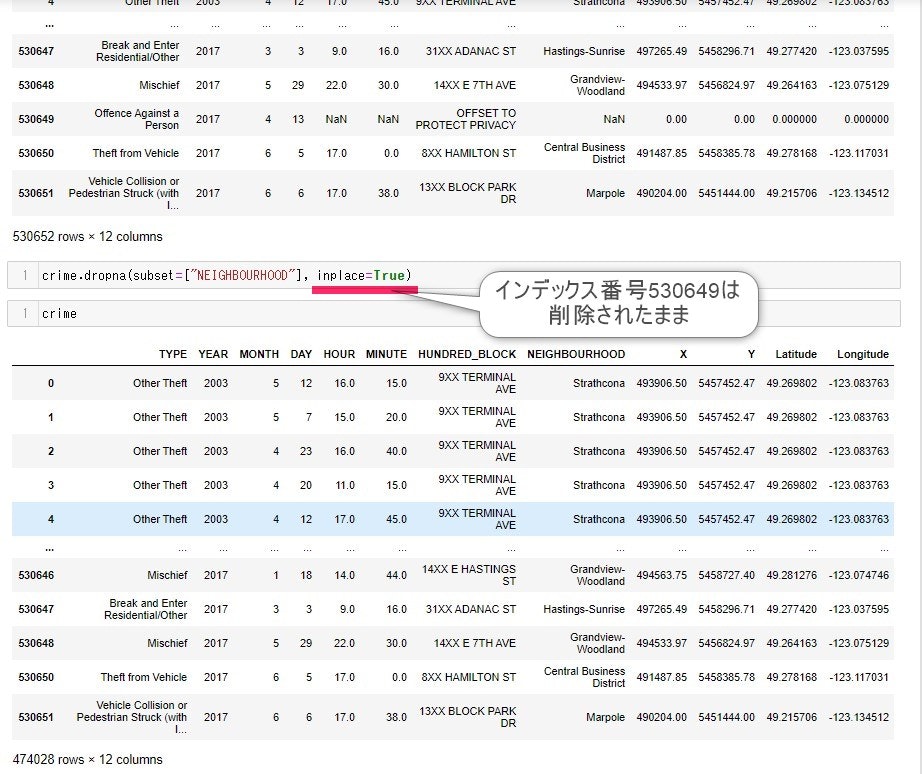Select the YEAR column header
This screenshot has width=922, height=774.
213,354
